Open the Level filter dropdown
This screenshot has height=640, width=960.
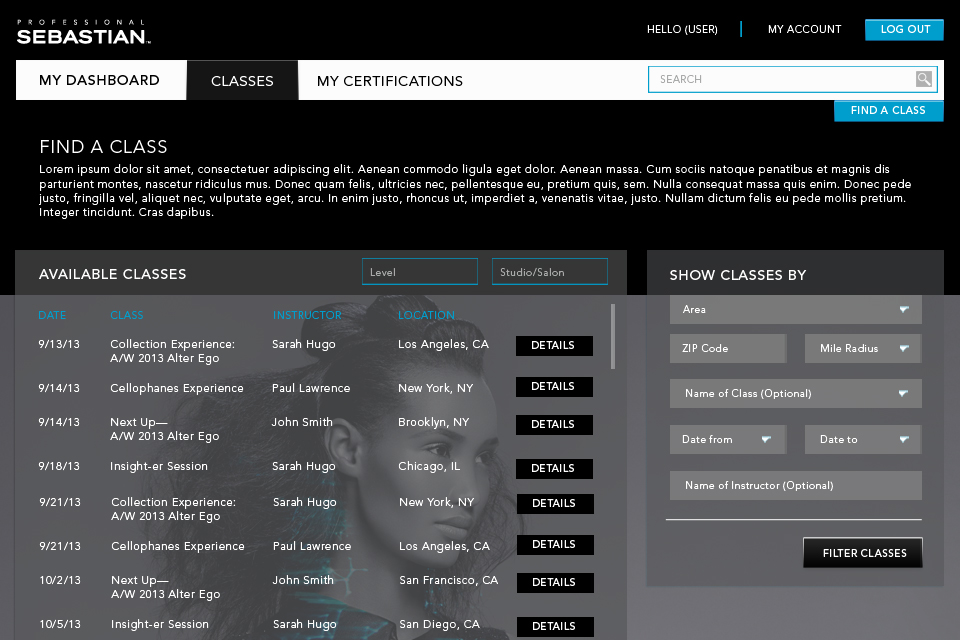click(420, 272)
